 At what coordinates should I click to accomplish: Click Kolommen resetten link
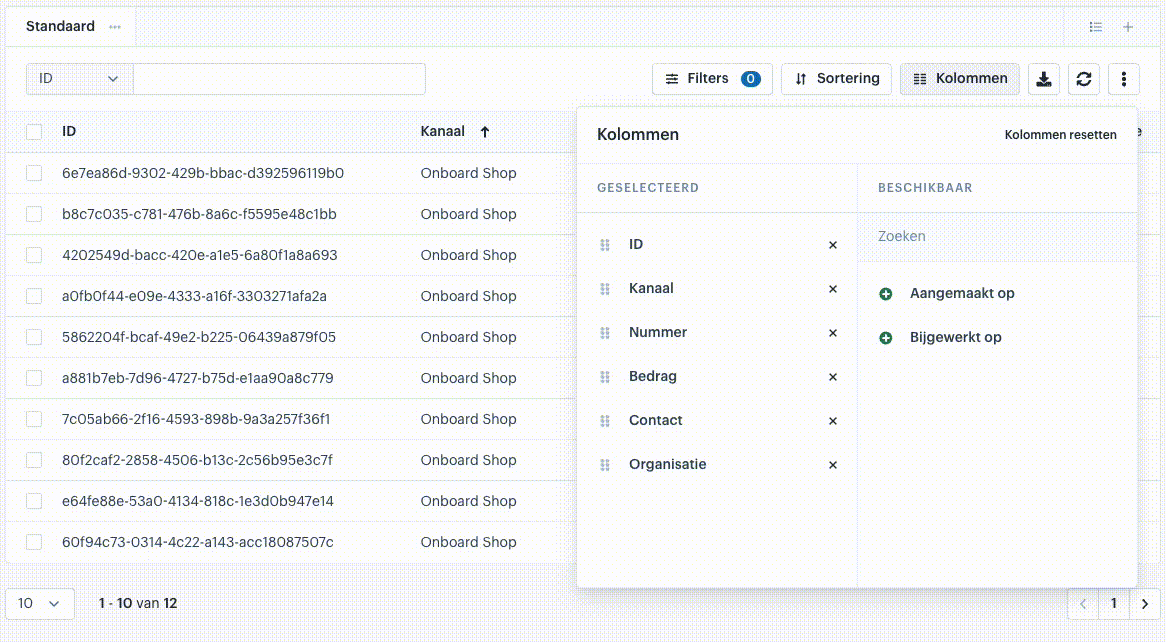[1060, 135]
